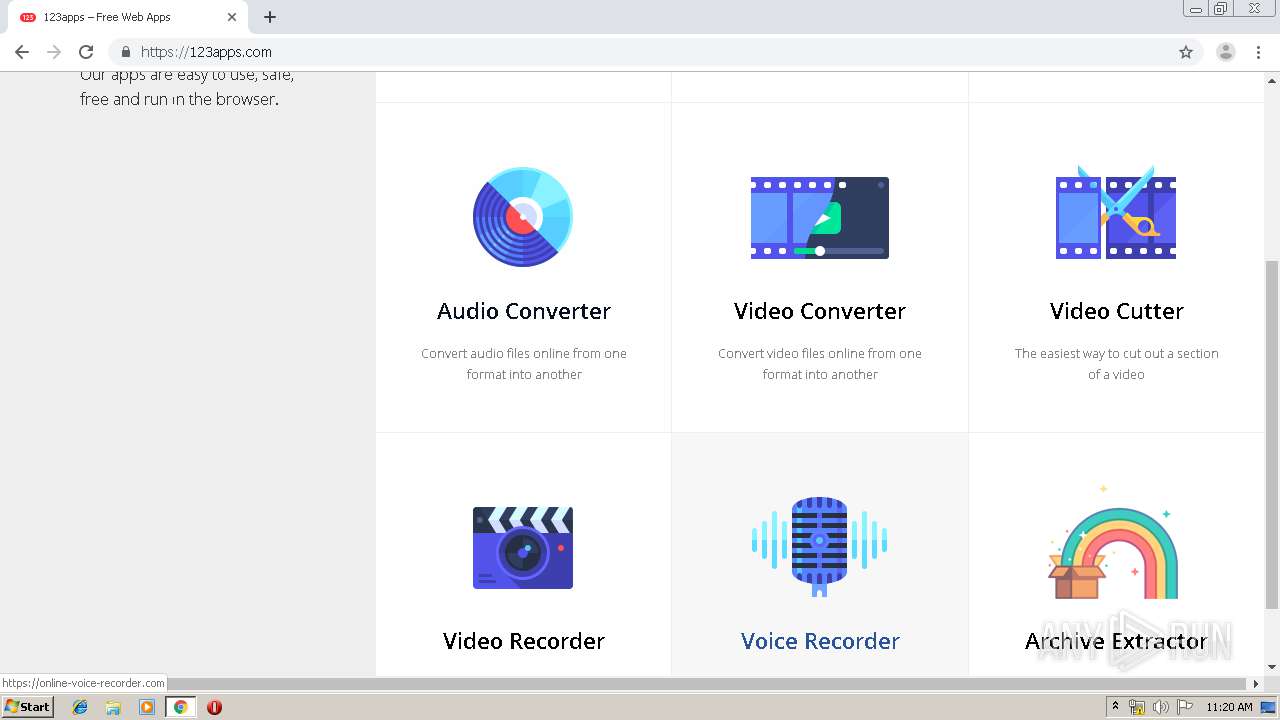The width and height of the screenshot is (1280, 720).
Task: Click 'Convert audio files online' description text
Action: 523,364
